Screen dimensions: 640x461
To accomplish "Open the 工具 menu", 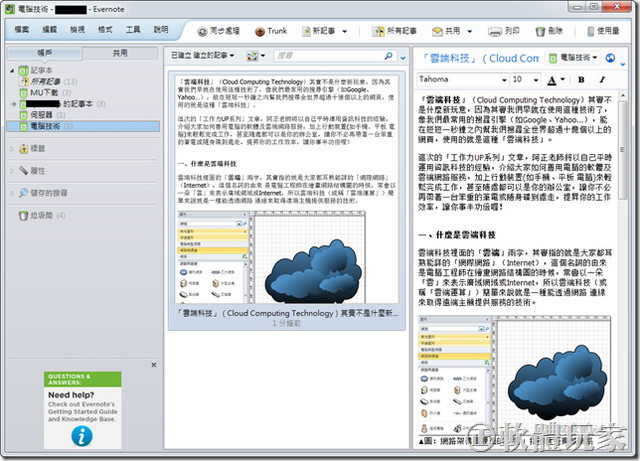I will 133,30.
